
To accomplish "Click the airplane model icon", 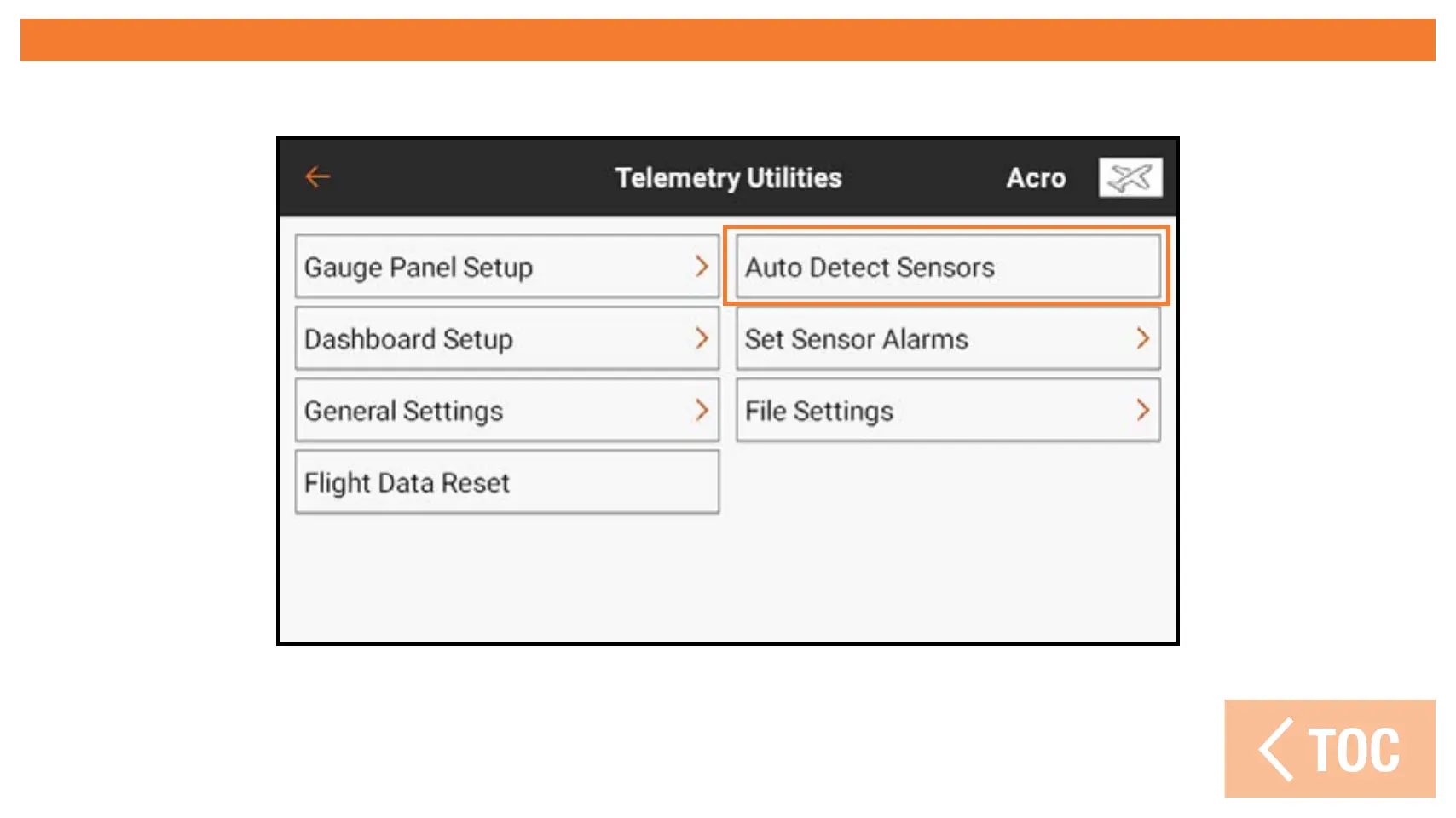I will click(x=1130, y=178).
